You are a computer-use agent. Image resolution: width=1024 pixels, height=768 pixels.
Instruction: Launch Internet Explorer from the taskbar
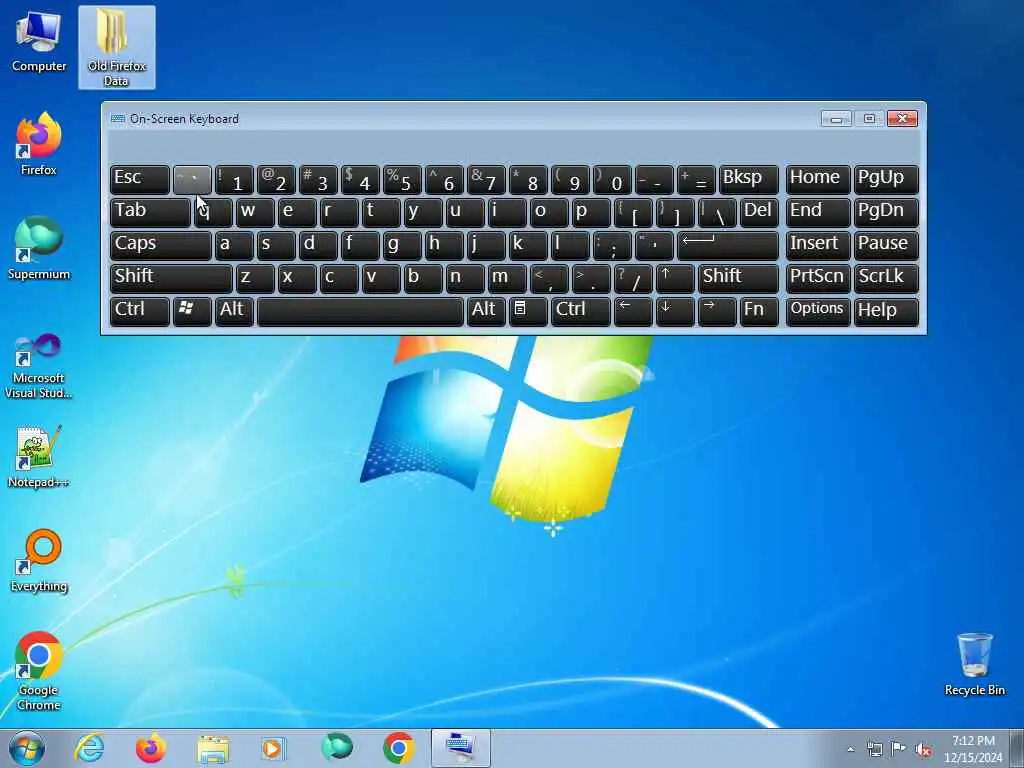[89, 748]
